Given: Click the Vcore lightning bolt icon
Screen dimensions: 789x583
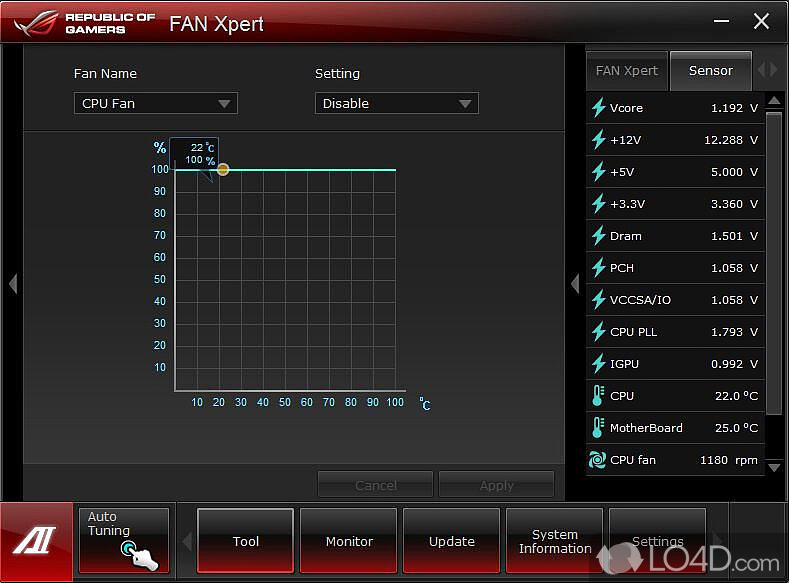Looking at the screenshot, I should [598, 108].
